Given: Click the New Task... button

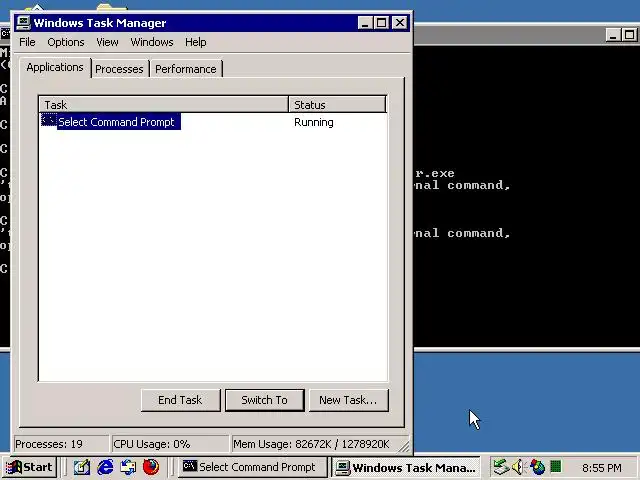Looking at the screenshot, I should pyautogui.click(x=348, y=400).
